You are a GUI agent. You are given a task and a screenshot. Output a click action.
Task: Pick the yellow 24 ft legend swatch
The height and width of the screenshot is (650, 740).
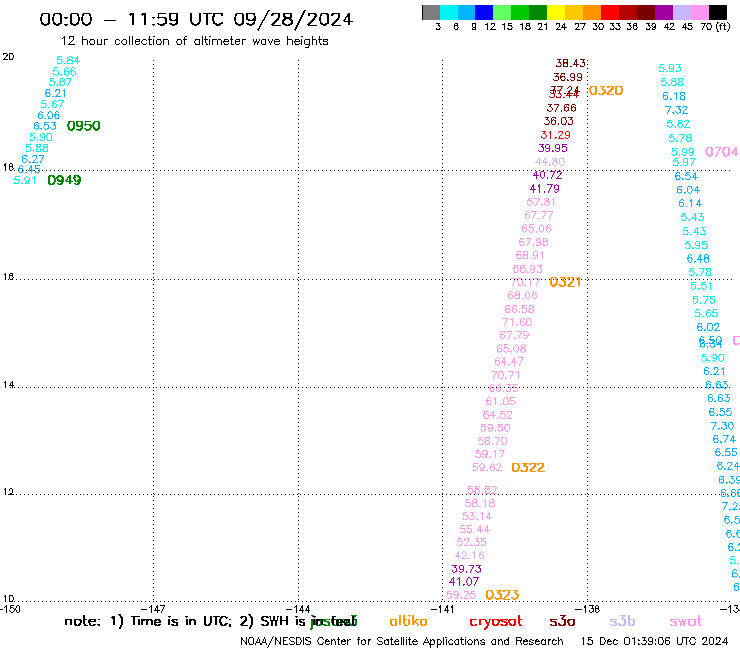click(x=556, y=12)
